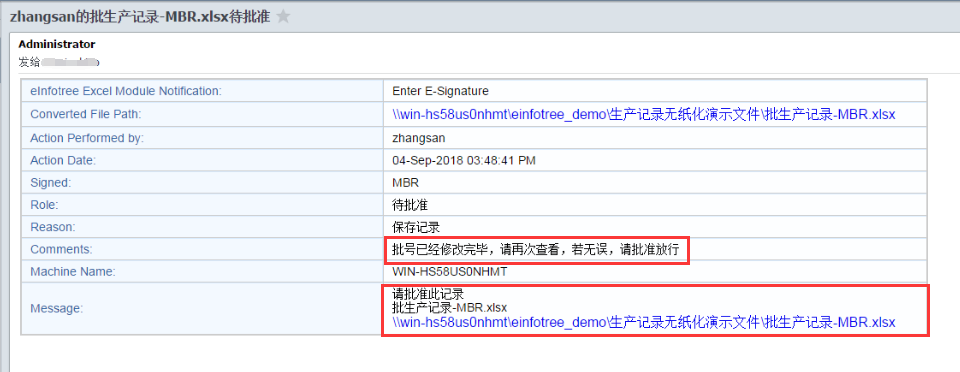Click the email subject title

(x=140, y=17)
